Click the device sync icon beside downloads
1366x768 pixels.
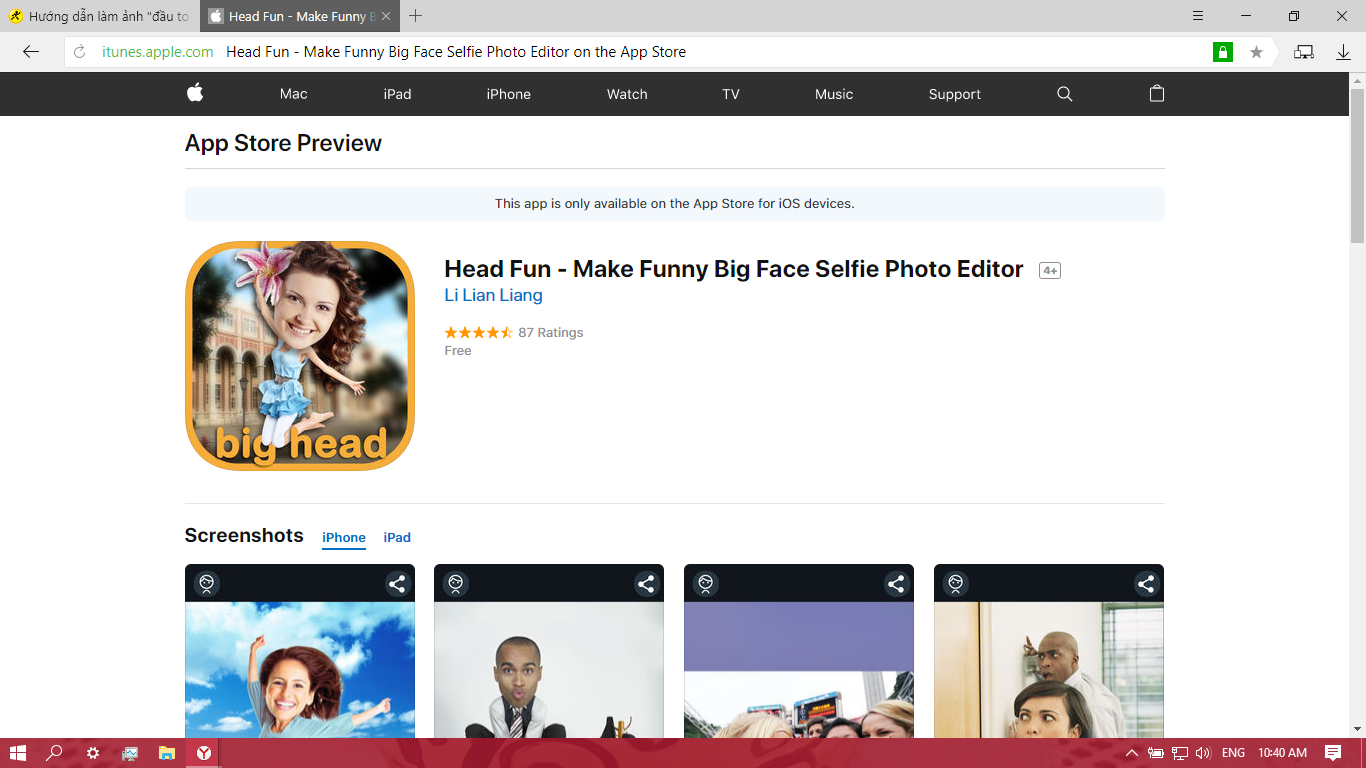point(1304,52)
